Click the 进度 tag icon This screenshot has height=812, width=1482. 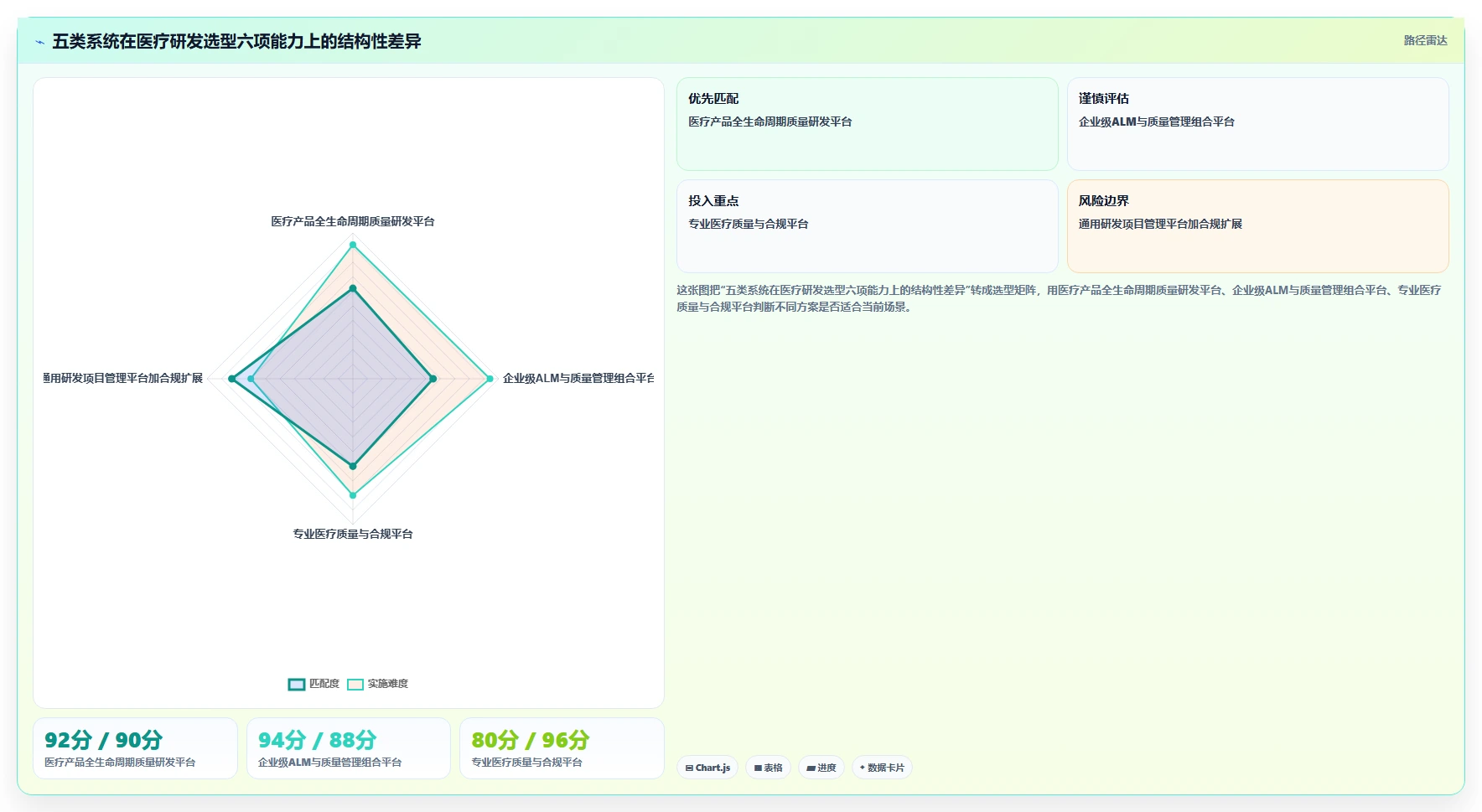pos(811,768)
